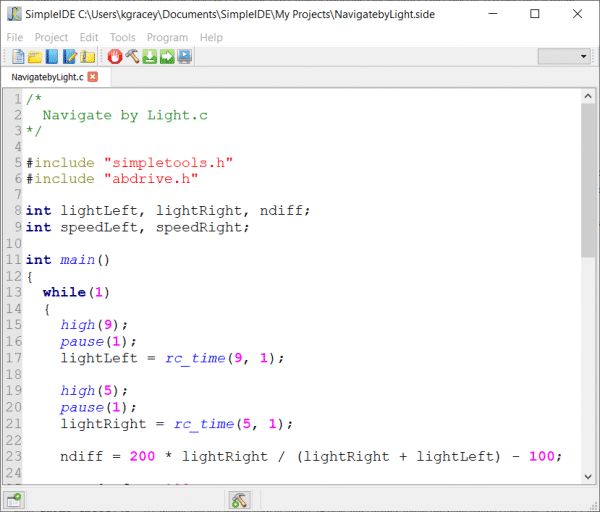
Task: Click the Open Project folder icon
Action: [x=34, y=56]
